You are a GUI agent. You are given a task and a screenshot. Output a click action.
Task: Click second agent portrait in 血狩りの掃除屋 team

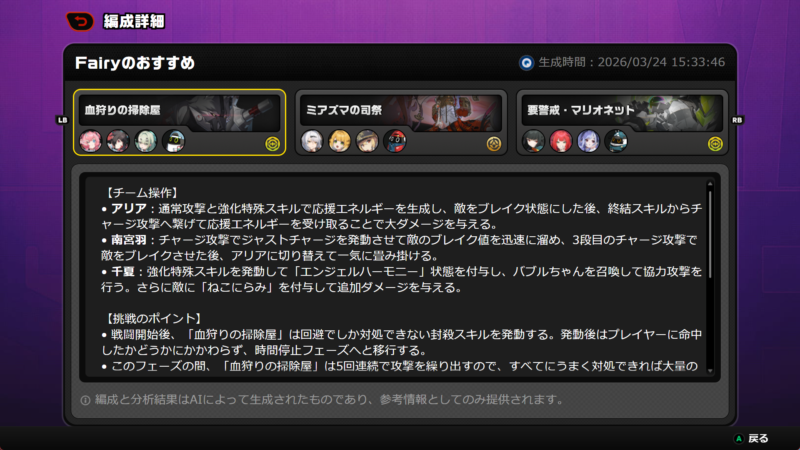(118, 141)
